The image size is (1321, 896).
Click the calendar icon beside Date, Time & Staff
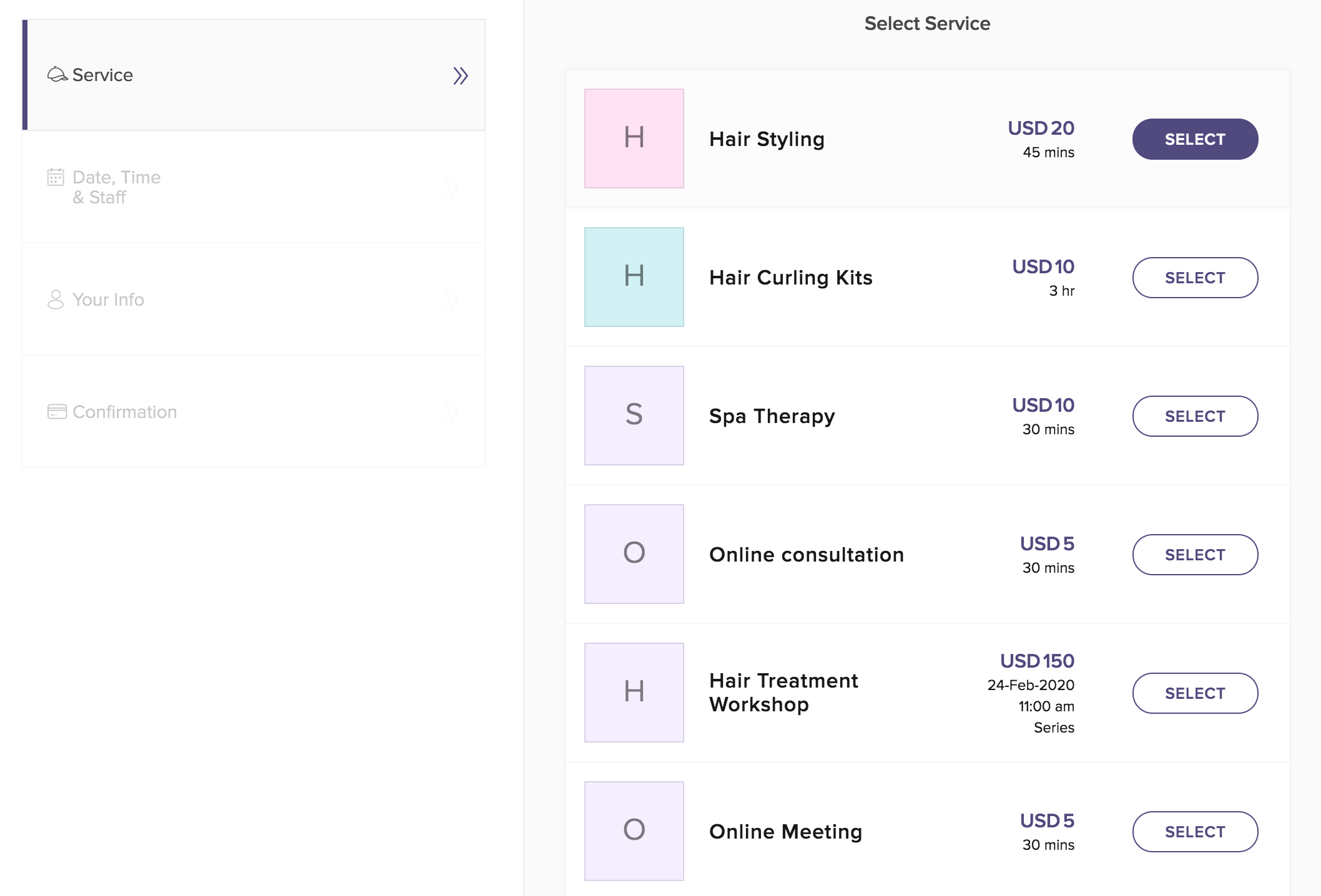56,178
